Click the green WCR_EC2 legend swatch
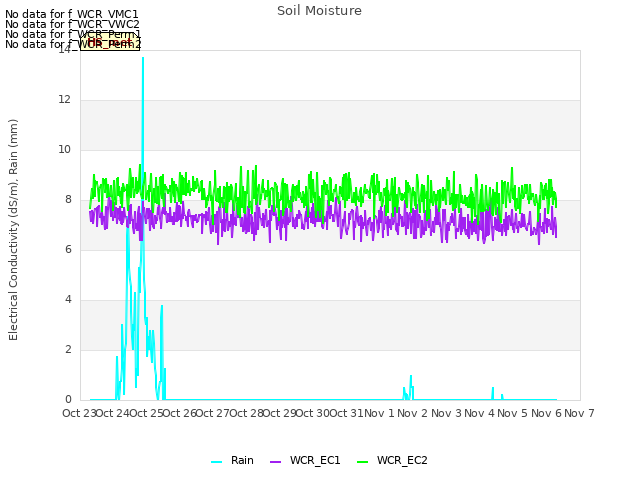 click(362, 462)
